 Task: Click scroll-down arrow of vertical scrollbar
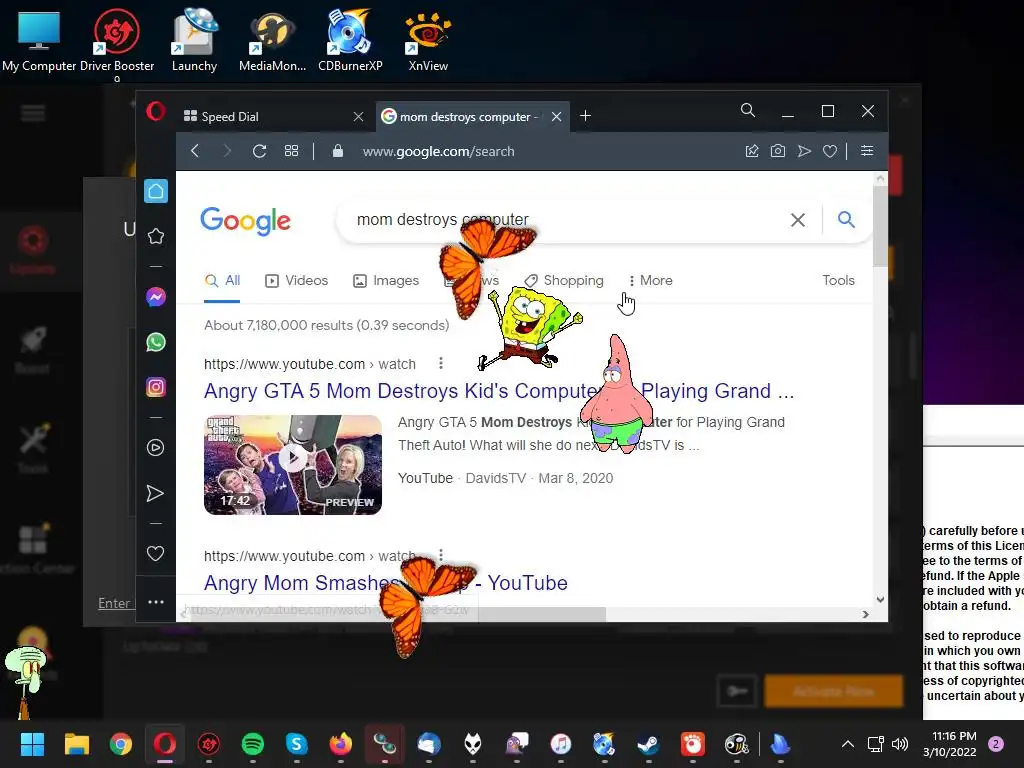coord(880,600)
